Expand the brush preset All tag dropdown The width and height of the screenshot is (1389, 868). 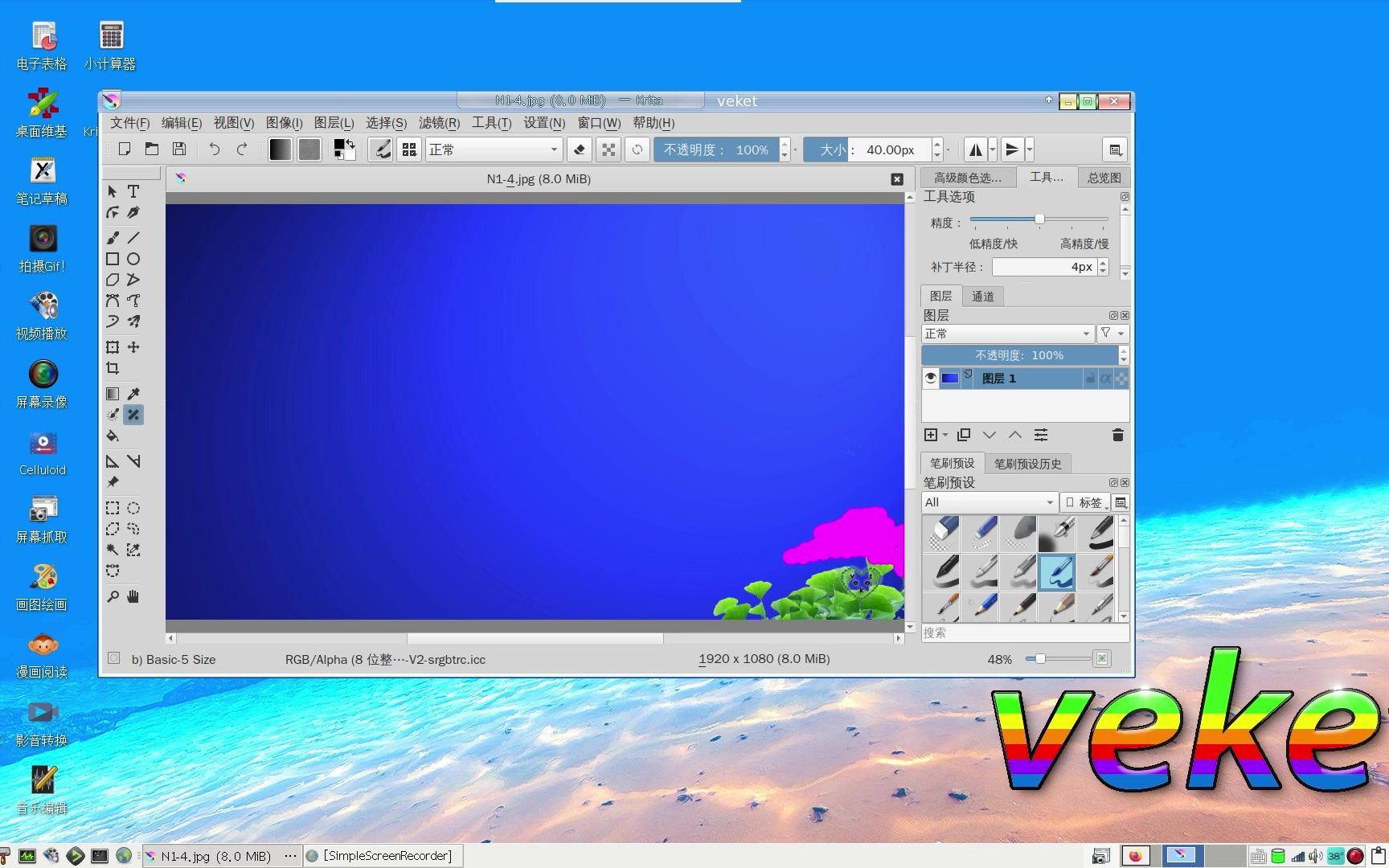989,502
